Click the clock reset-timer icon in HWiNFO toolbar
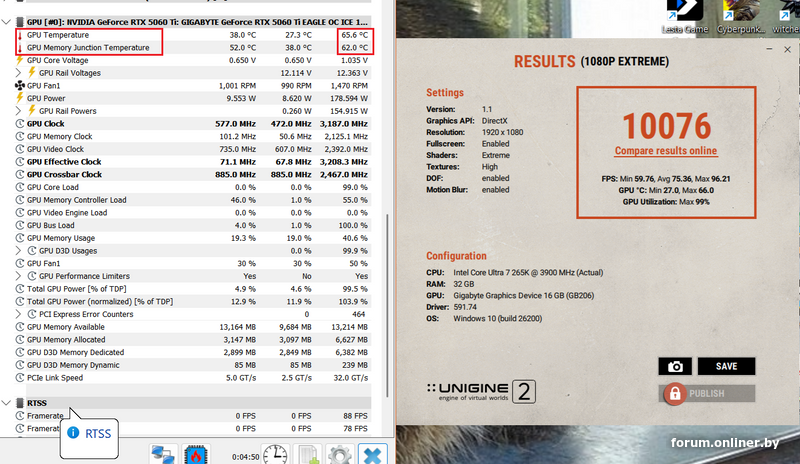Viewport: 800px width, 464px height. [276, 454]
